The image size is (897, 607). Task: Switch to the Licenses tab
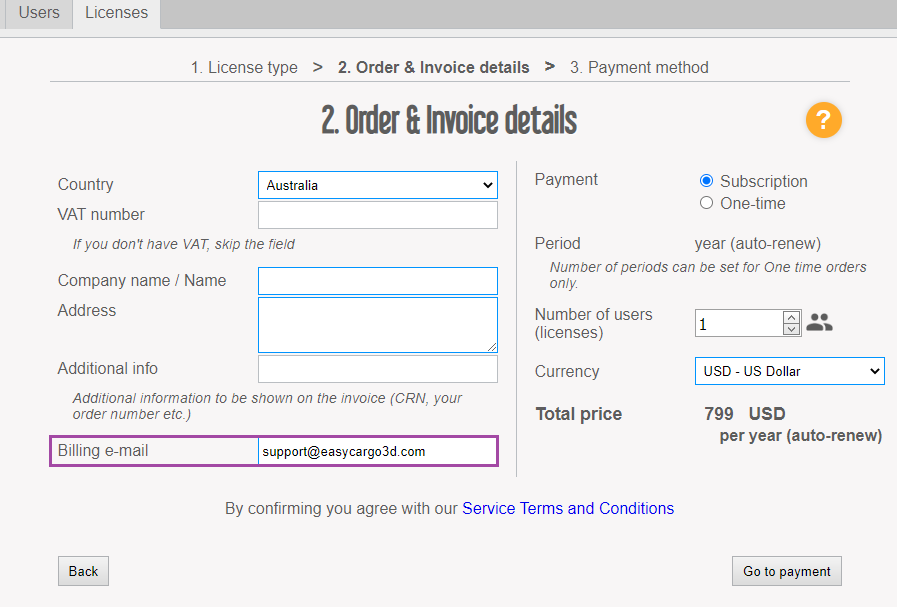tap(116, 13)
